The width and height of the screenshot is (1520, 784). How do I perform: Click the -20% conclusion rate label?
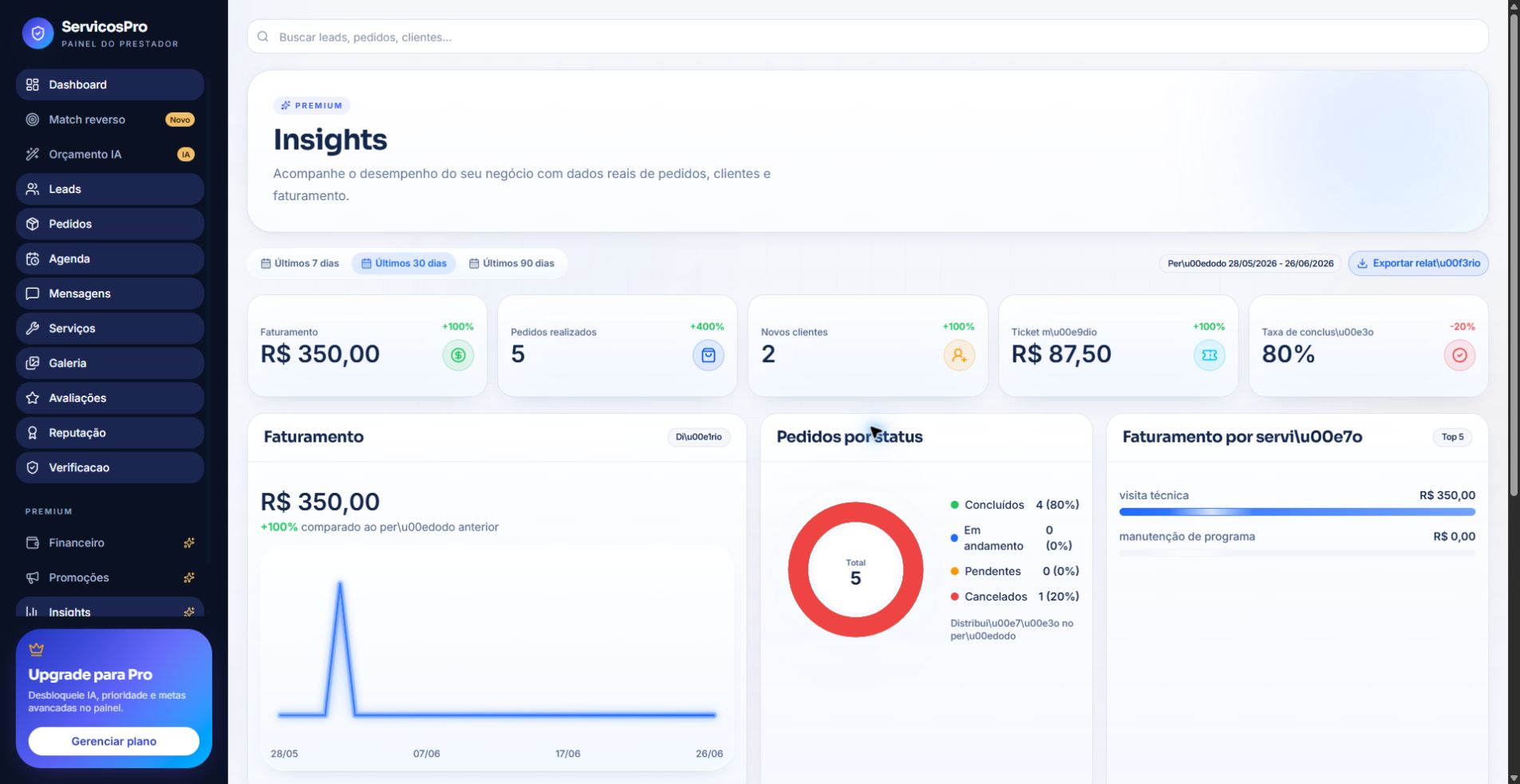click(x=1463, y=326)
